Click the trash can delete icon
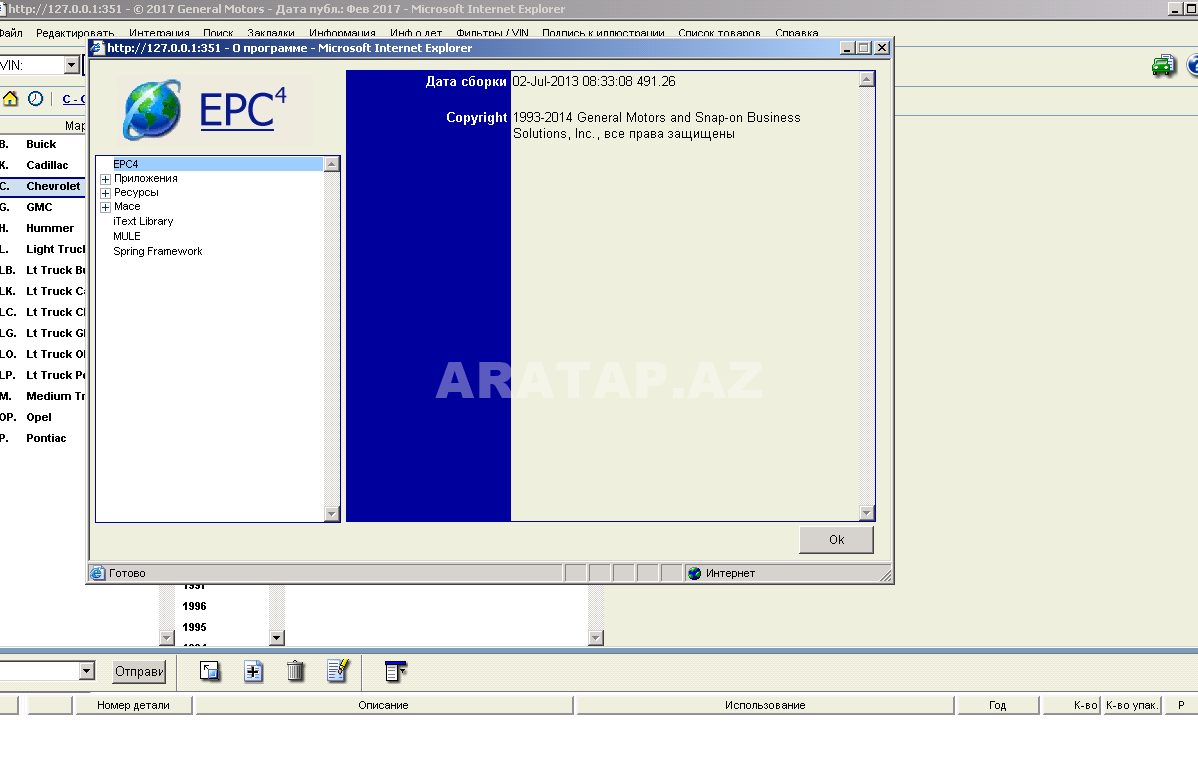The height and width of the screenshot is (764, 1198). point(295,671)
